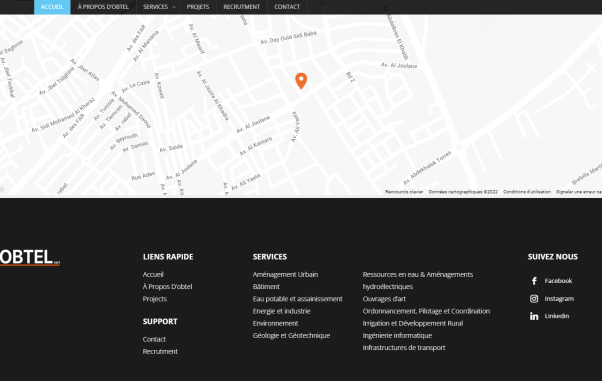Follow the Projects footer link

155,299
